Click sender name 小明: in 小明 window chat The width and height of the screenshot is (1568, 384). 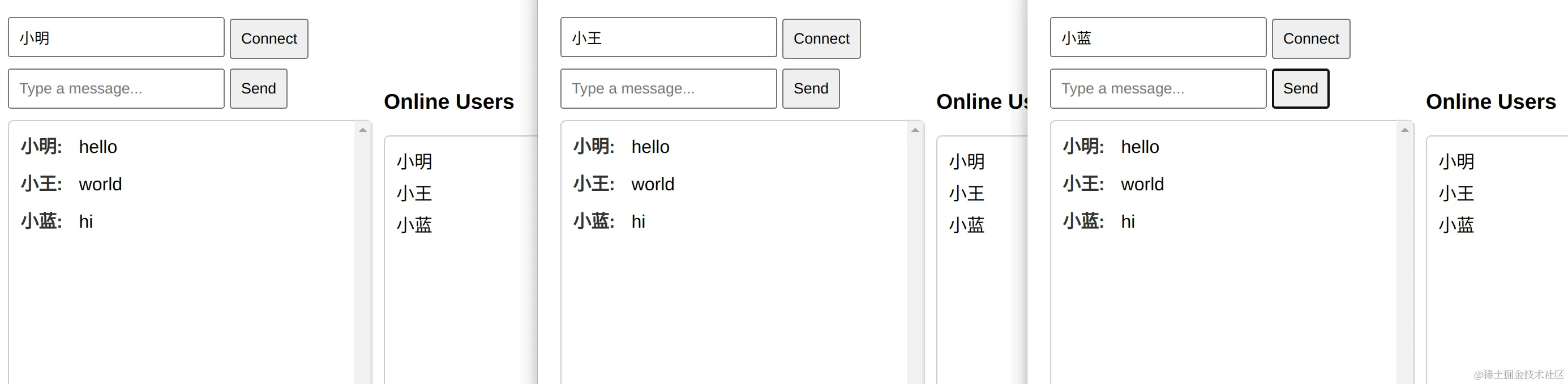41,147
